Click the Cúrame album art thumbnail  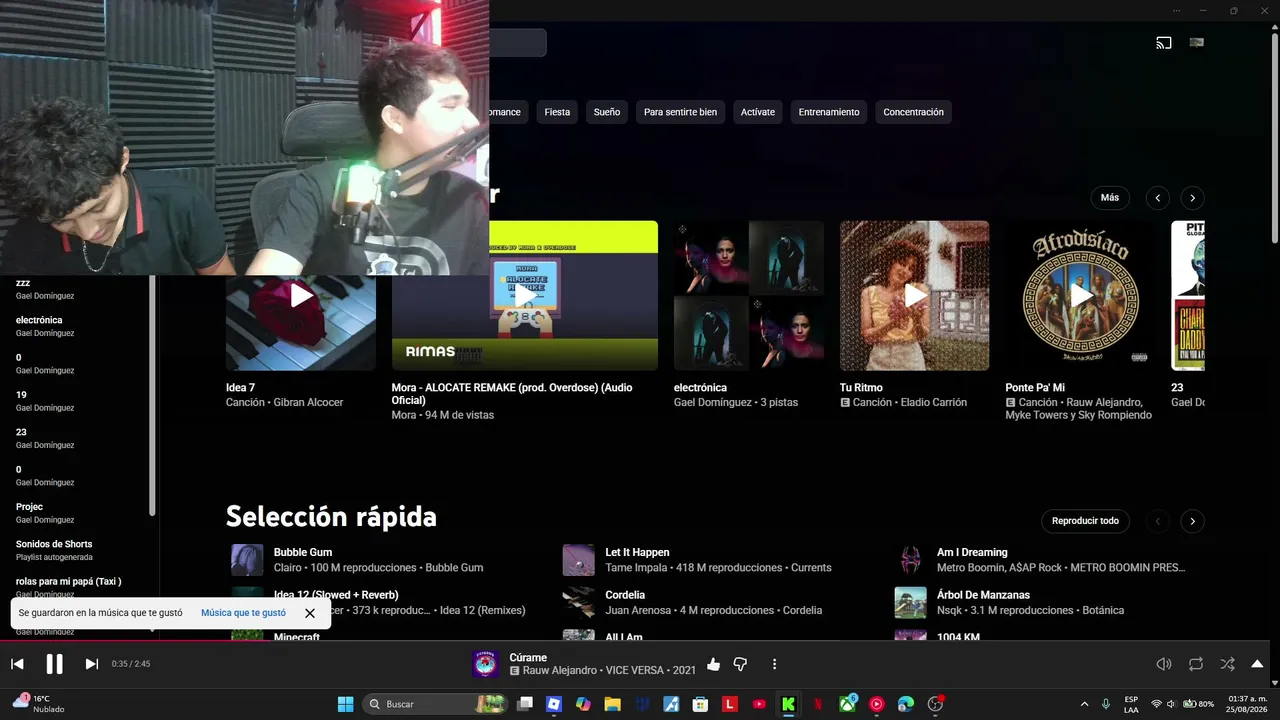coord(485,664)
